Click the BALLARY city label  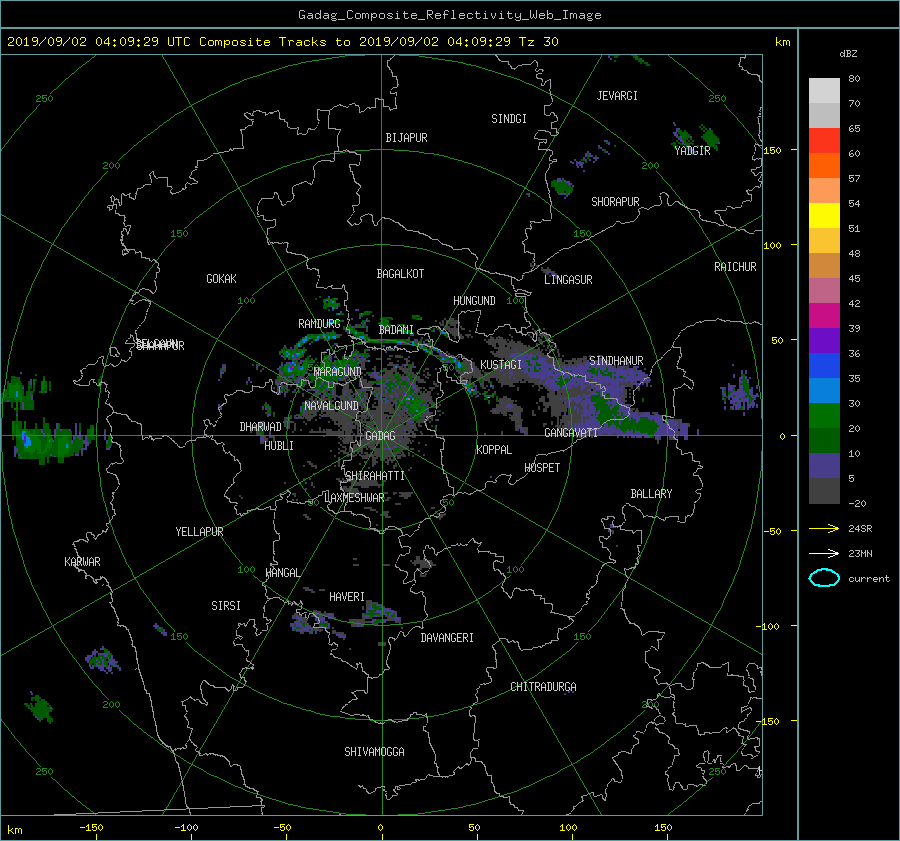[651, 494]
